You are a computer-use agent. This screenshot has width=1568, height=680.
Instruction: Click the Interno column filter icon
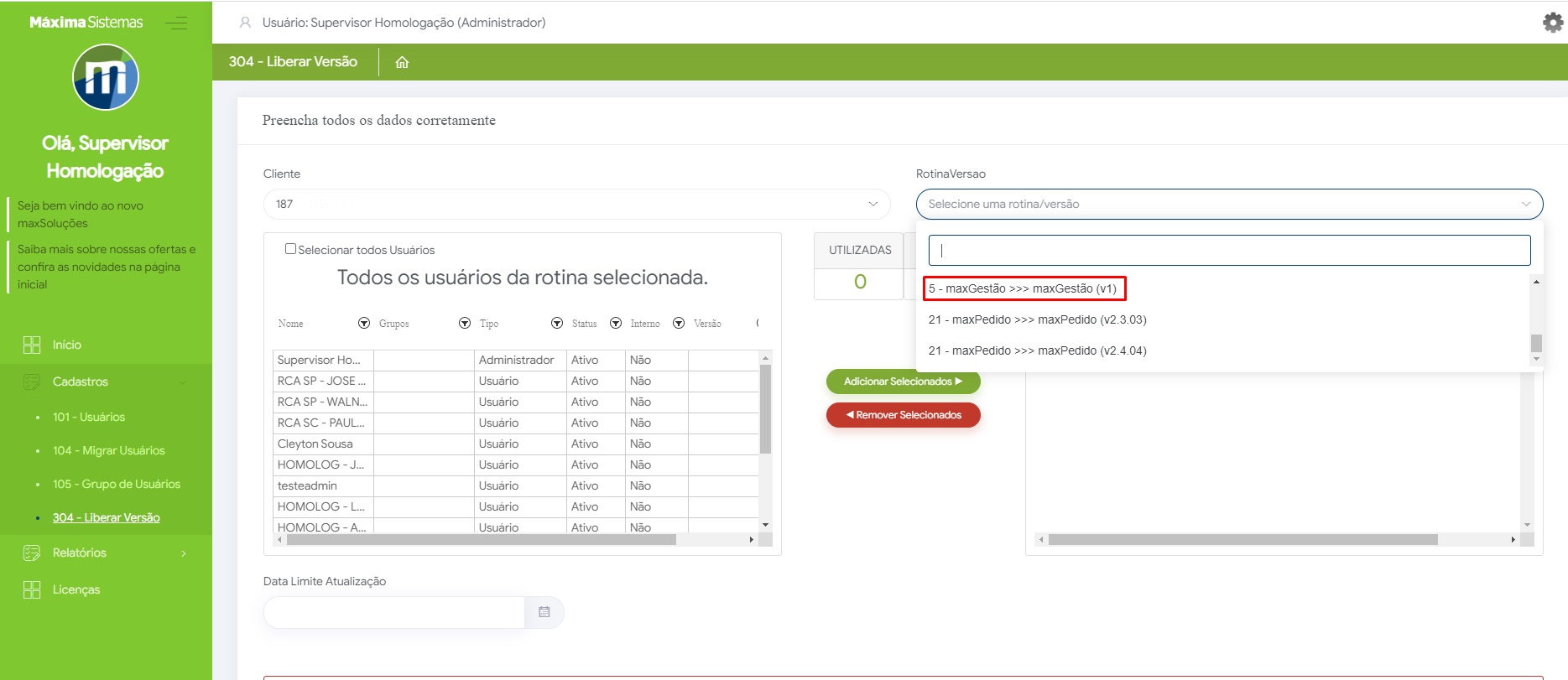pyautogui.click(x=679, y=324)
